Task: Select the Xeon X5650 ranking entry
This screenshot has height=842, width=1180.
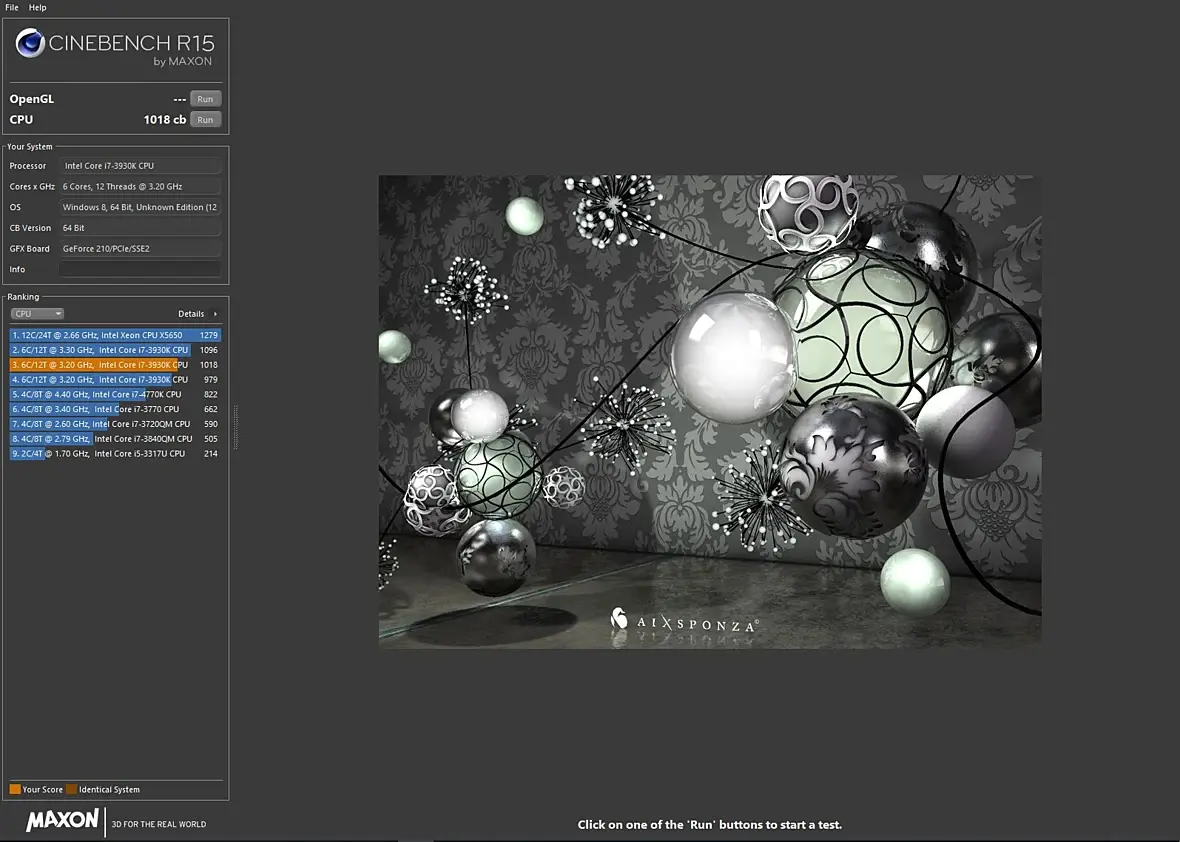Action: 115,335
